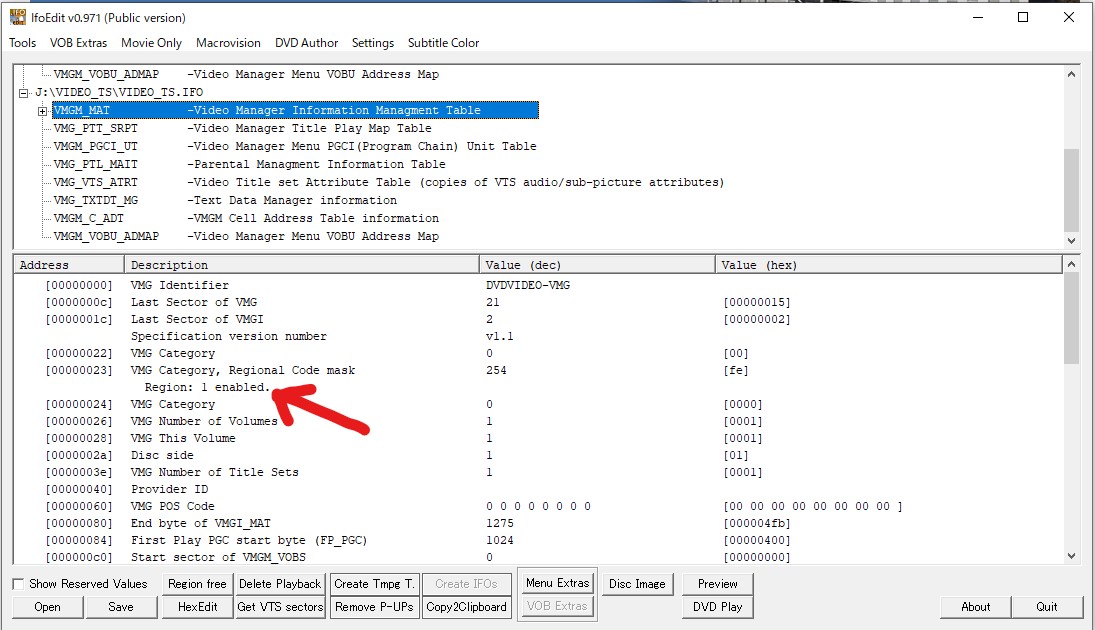Click the Value (dec) column header

coord(597,265)
